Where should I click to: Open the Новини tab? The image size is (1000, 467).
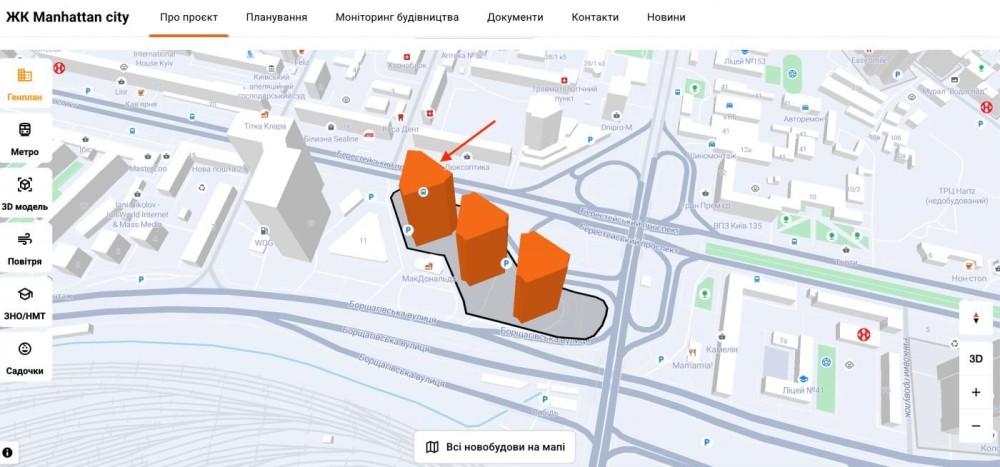tap(666, 17)
